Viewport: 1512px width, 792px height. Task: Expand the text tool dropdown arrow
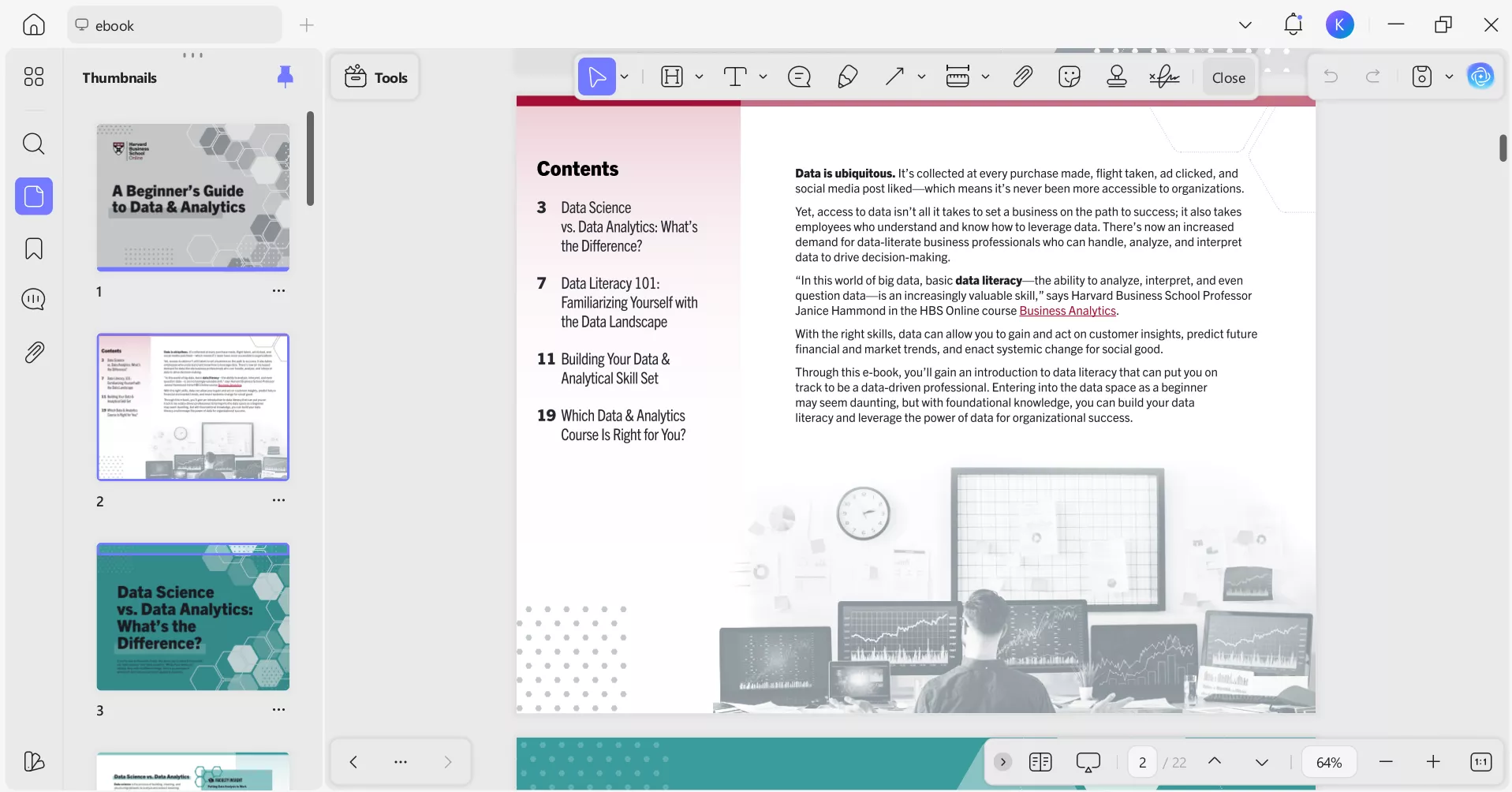763,77
